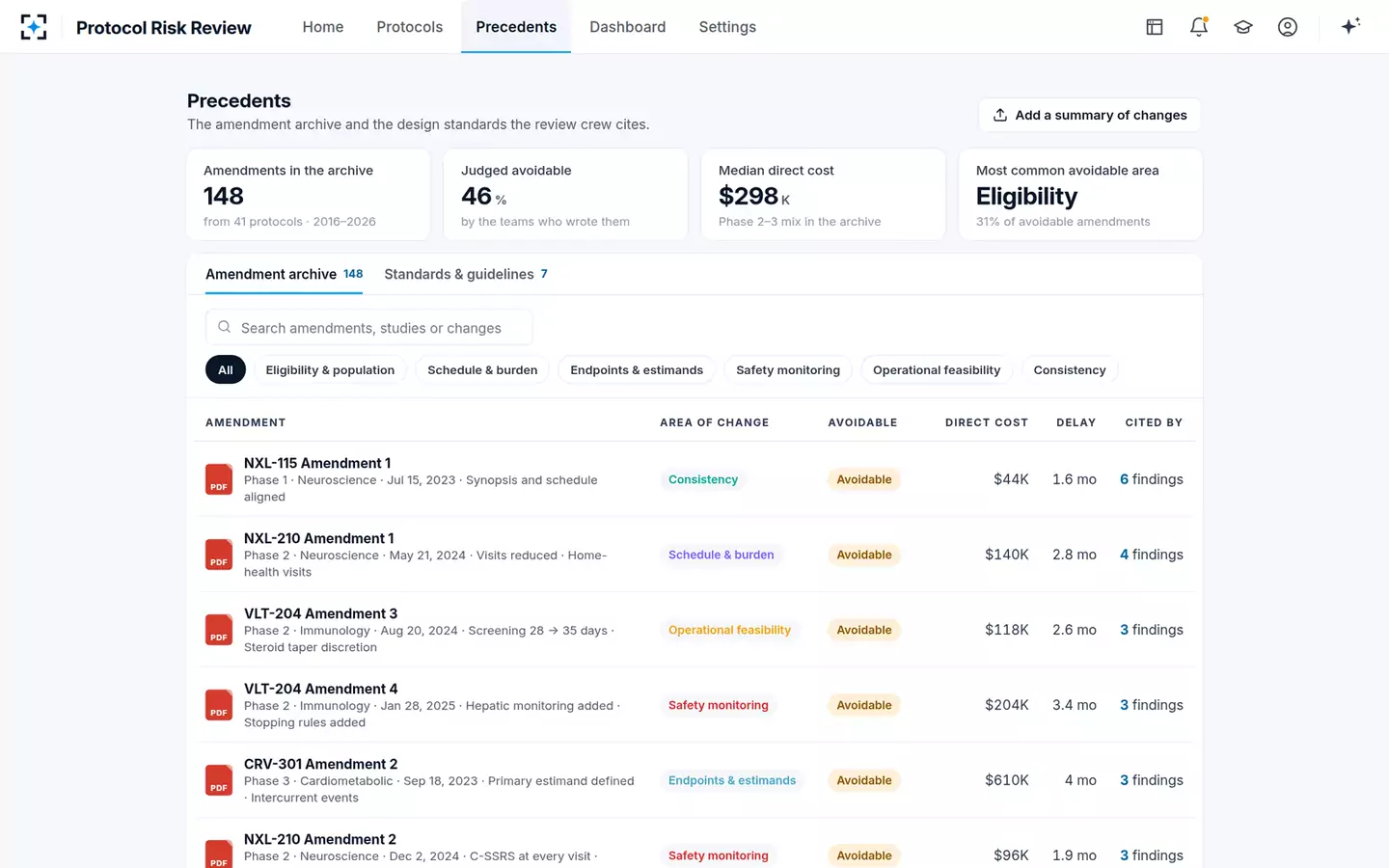Open PDF icon for NXL-210 Amendment 2
Image resolution: width=1389 pixels, height=868 pixels.
(219, 854)
